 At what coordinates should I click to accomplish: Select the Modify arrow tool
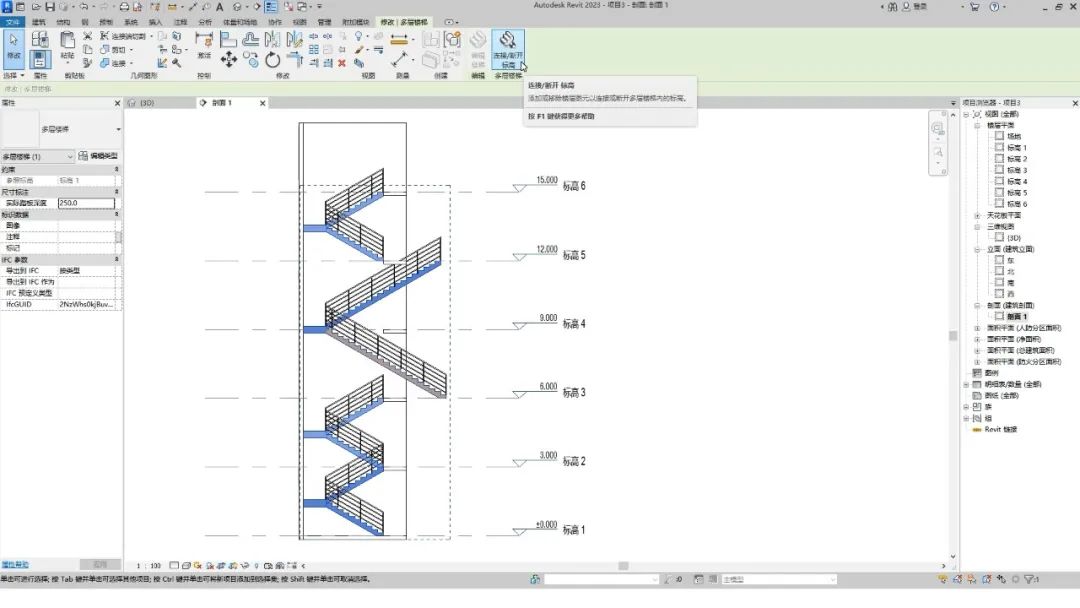tap(14, 46)
